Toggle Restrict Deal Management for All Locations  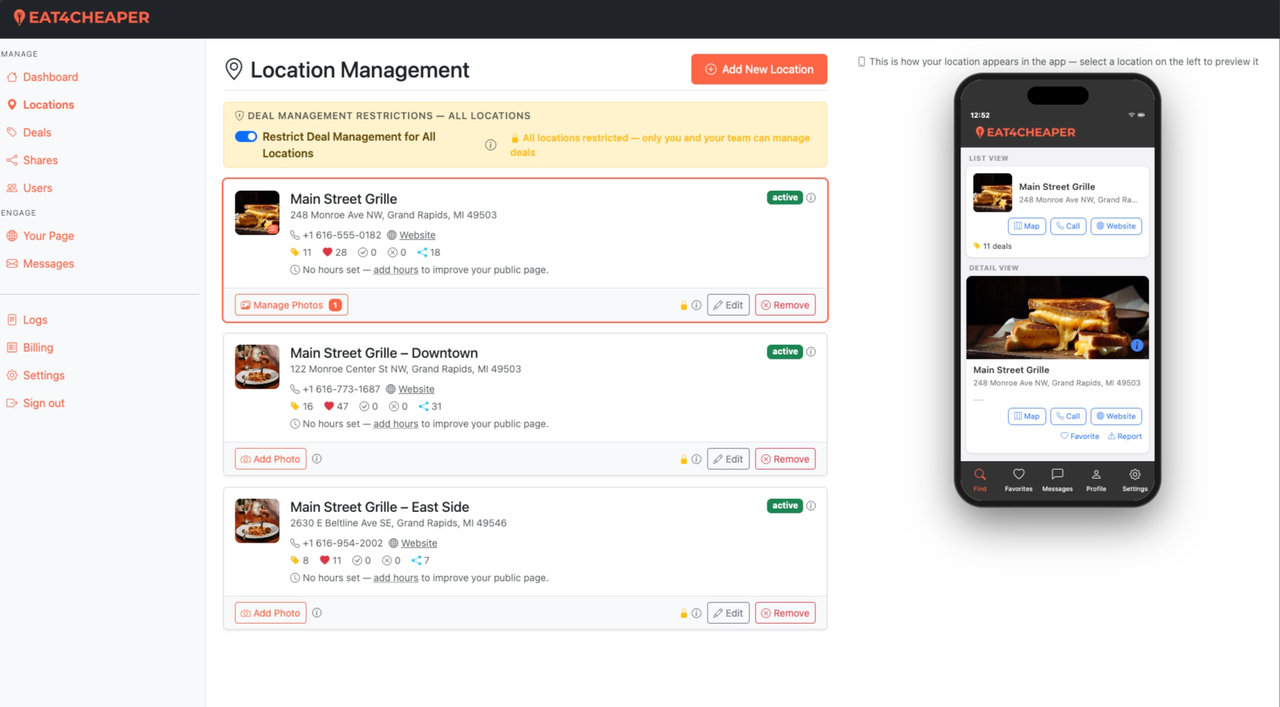(246, 137)
